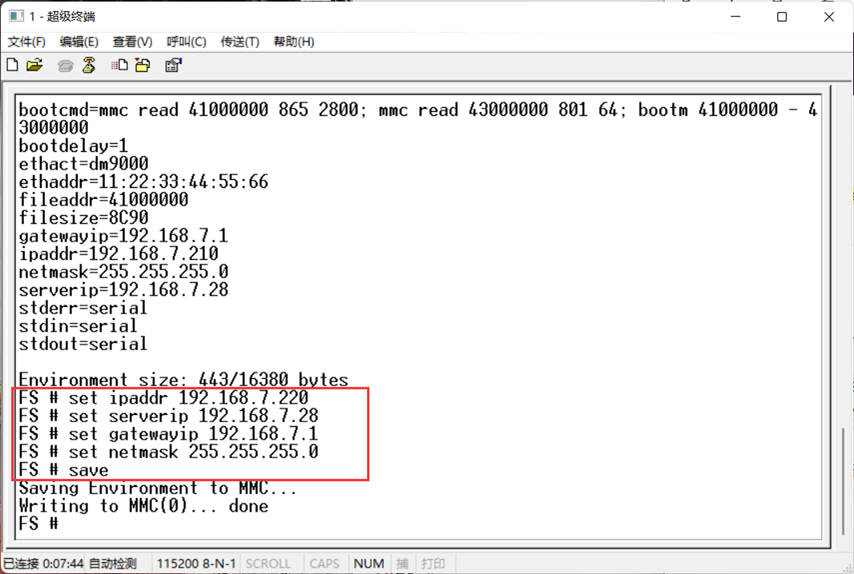Click the 'stdout=serial' line
The width and height of the screenshot is (854, 574).
tap(83, 344)
